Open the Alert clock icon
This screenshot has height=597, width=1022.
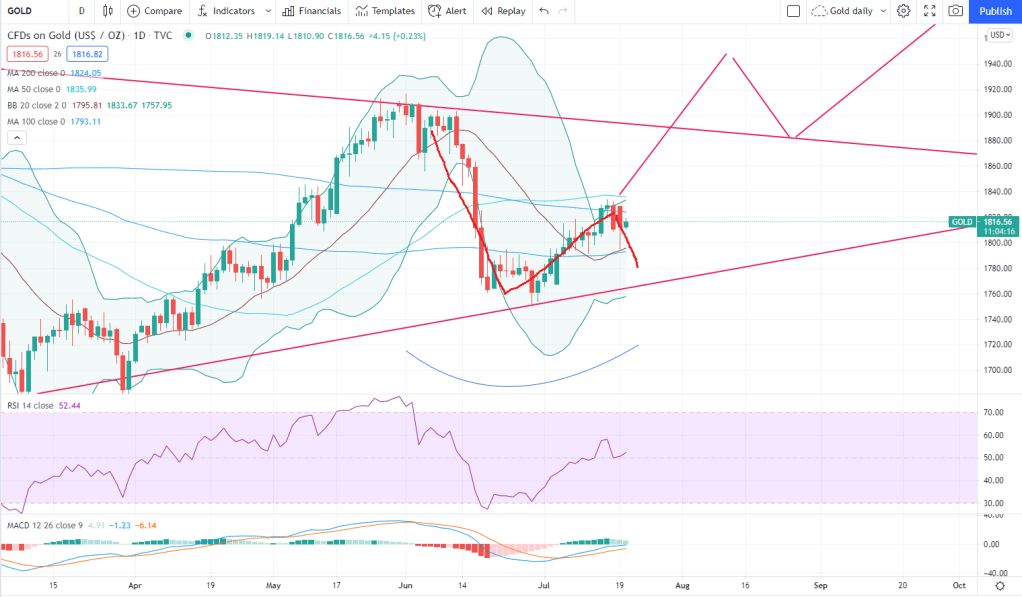(x=435, y=11)
